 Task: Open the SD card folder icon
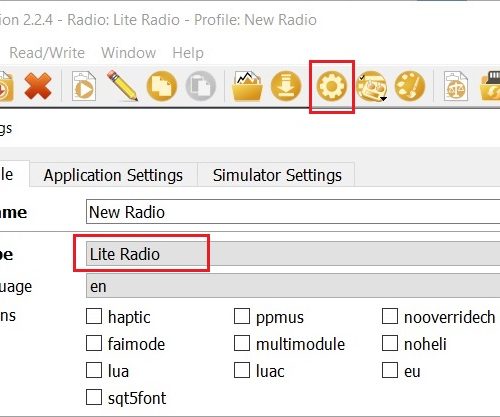[x=247, y=86]
